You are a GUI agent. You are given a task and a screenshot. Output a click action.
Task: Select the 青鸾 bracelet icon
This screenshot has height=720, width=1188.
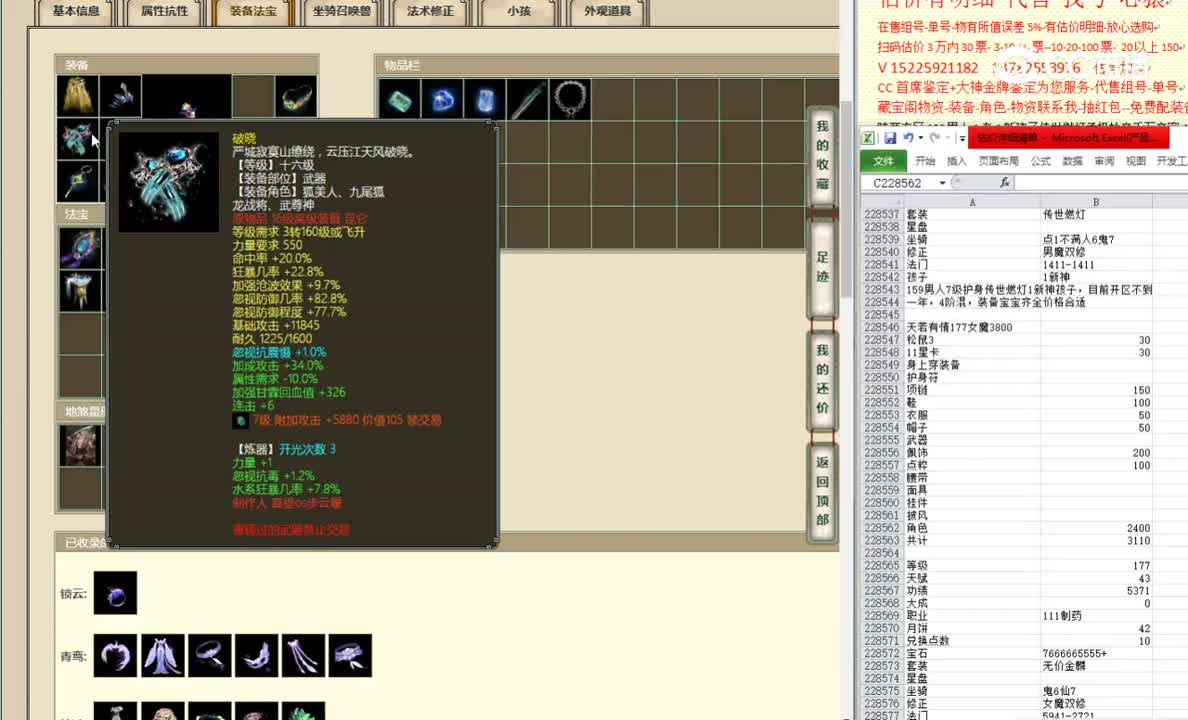pos(210,656)
